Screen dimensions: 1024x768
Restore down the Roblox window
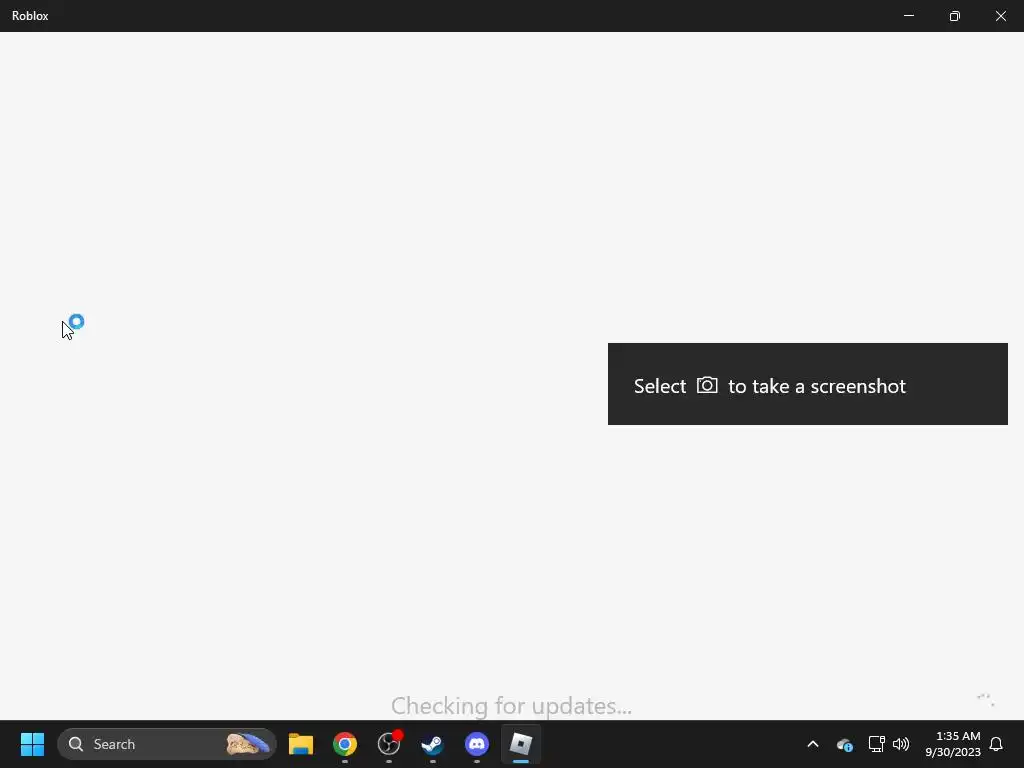[x=955, y=16]
